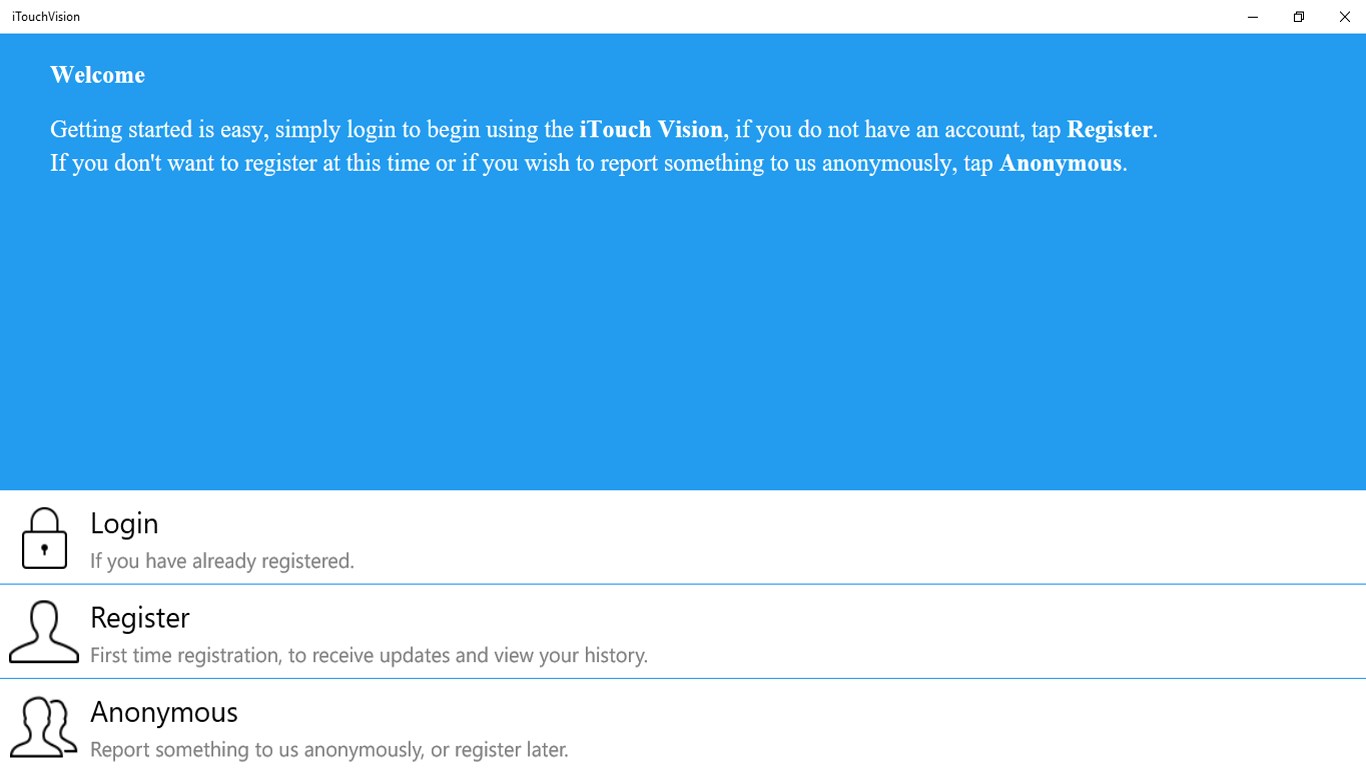Click the "First time registration" description text
This screenshot has width=1366, height=768.
(x=368, y=655)
